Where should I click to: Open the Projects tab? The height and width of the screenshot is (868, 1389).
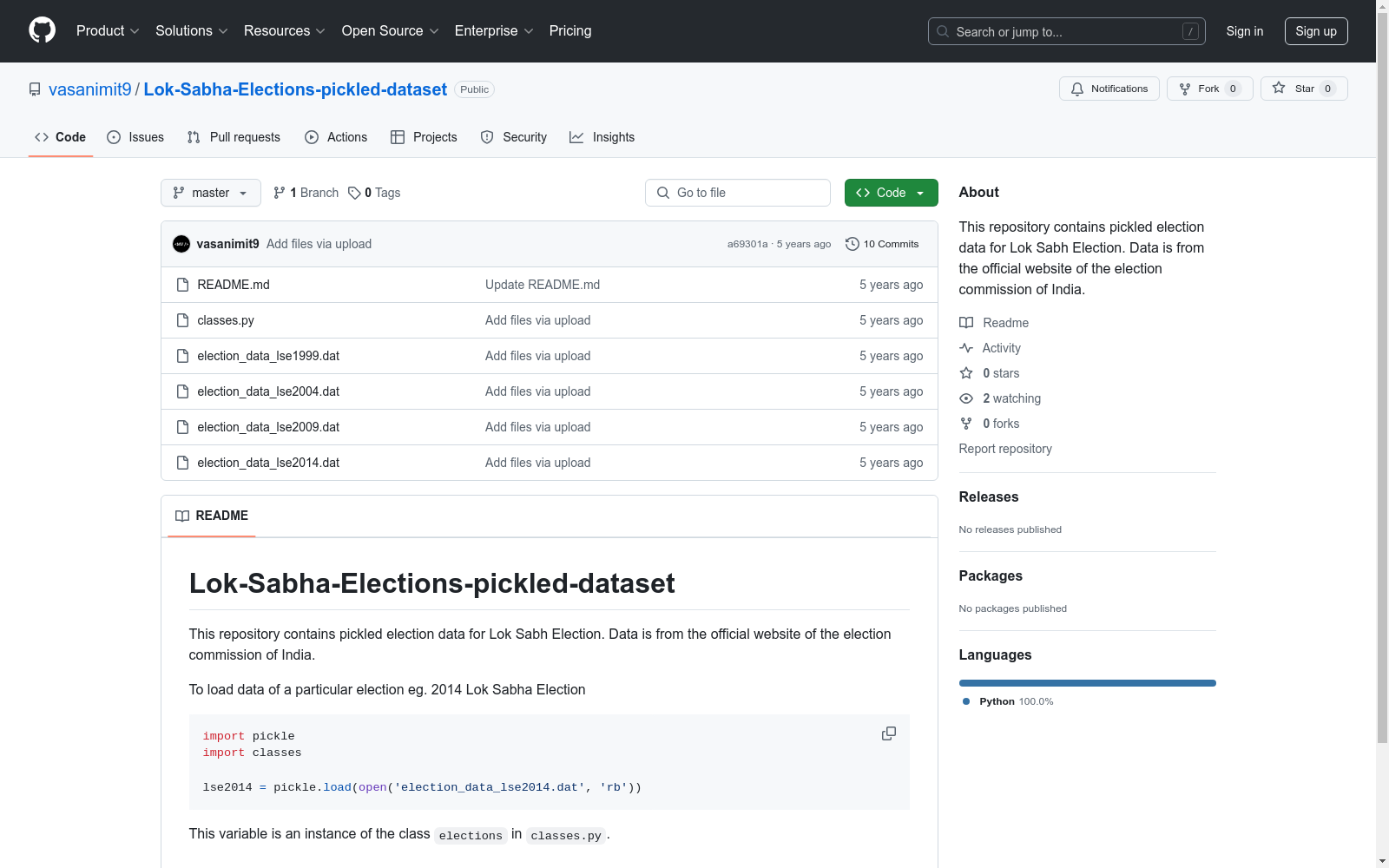click(x=424, y=137)
